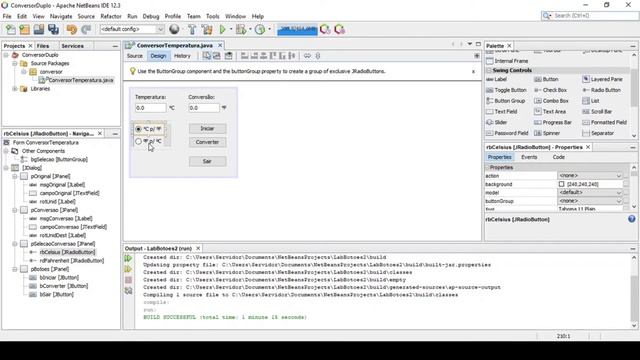Click the Search (Ctrl+I) field
This screenshot has height=360, width=640.
point(590,16)
